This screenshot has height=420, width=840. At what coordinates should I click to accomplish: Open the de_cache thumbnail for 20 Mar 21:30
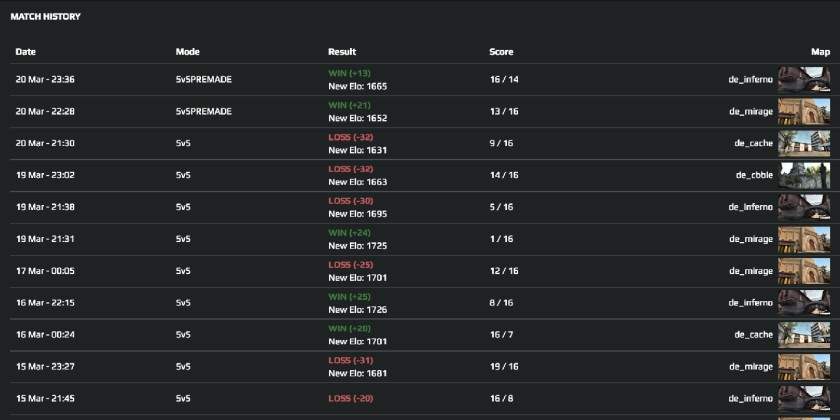804,144
